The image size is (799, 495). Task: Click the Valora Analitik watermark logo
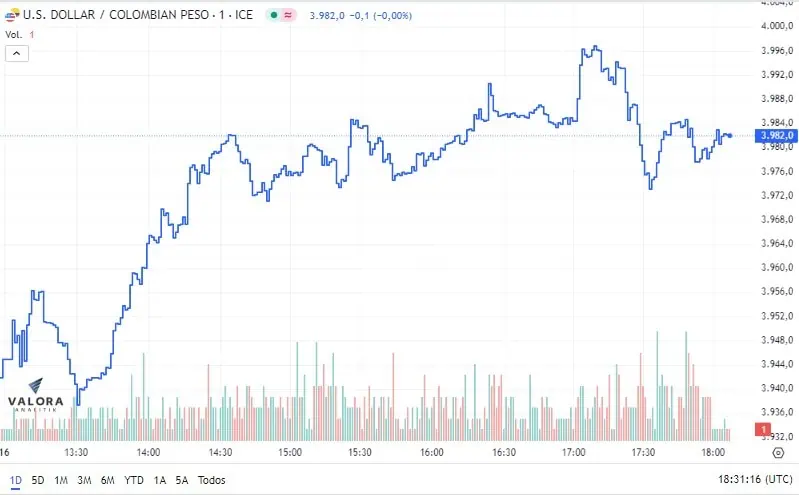point(36,396)
